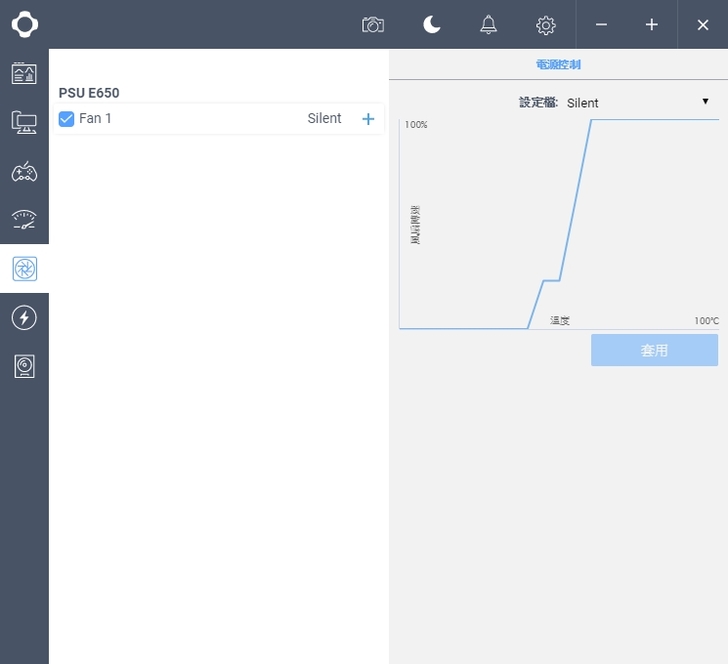Open the speaker audio section

click(x=24, y=367)
